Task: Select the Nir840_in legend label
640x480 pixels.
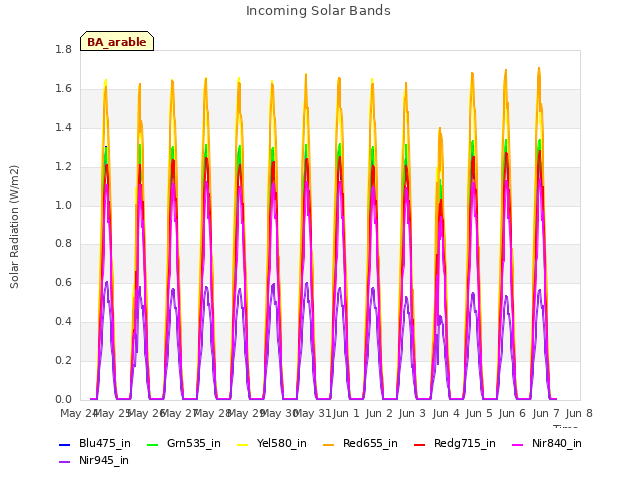Action: pyautogui.click(x=557, y=443)
